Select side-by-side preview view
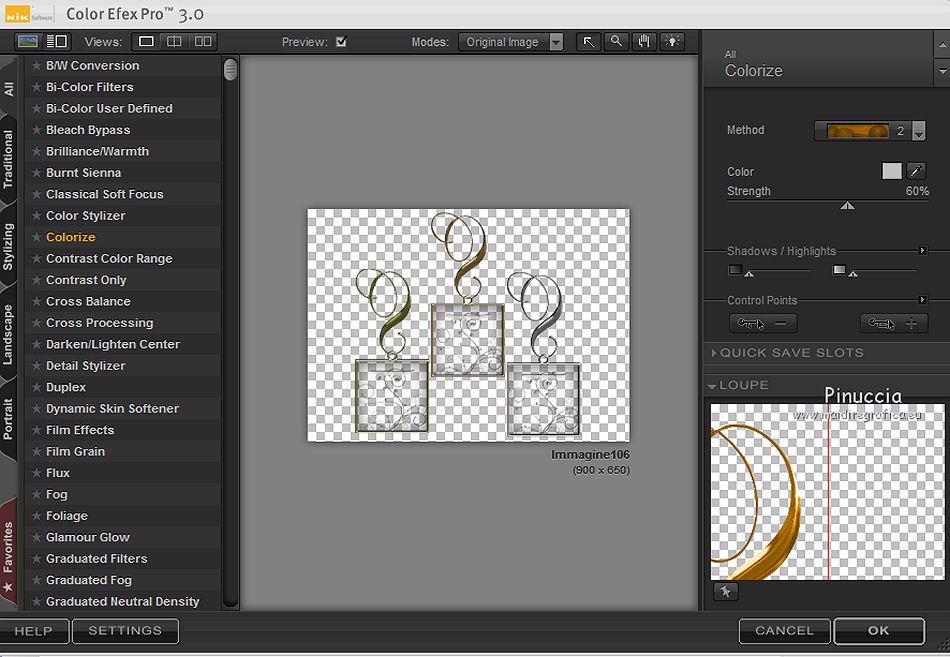 click(x=203, y=42)
